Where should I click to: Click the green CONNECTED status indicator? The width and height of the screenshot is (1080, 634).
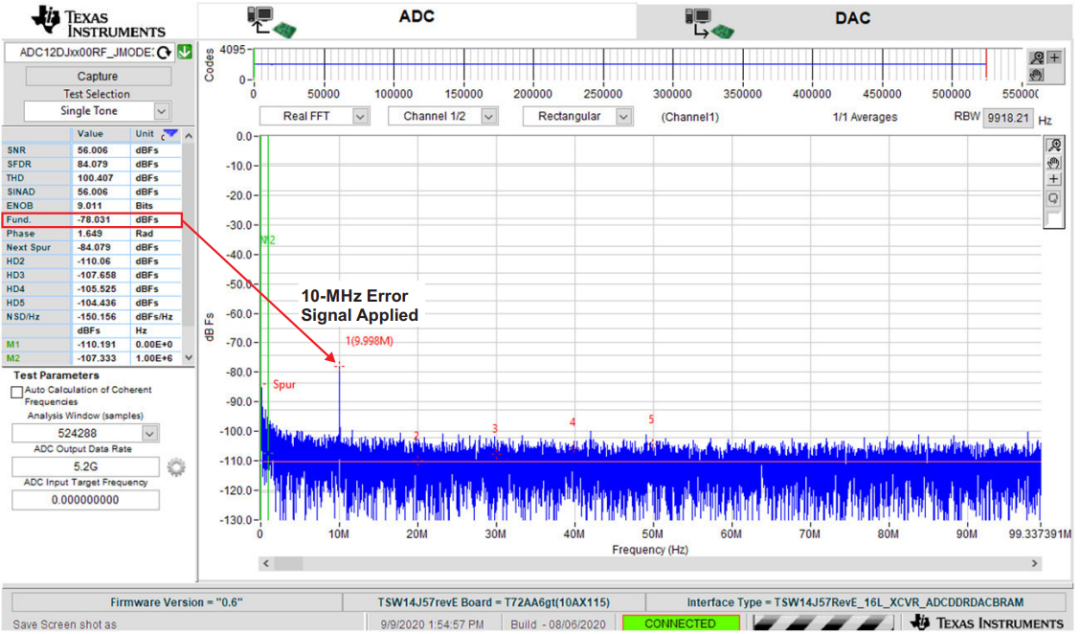[x=681, y=623]
